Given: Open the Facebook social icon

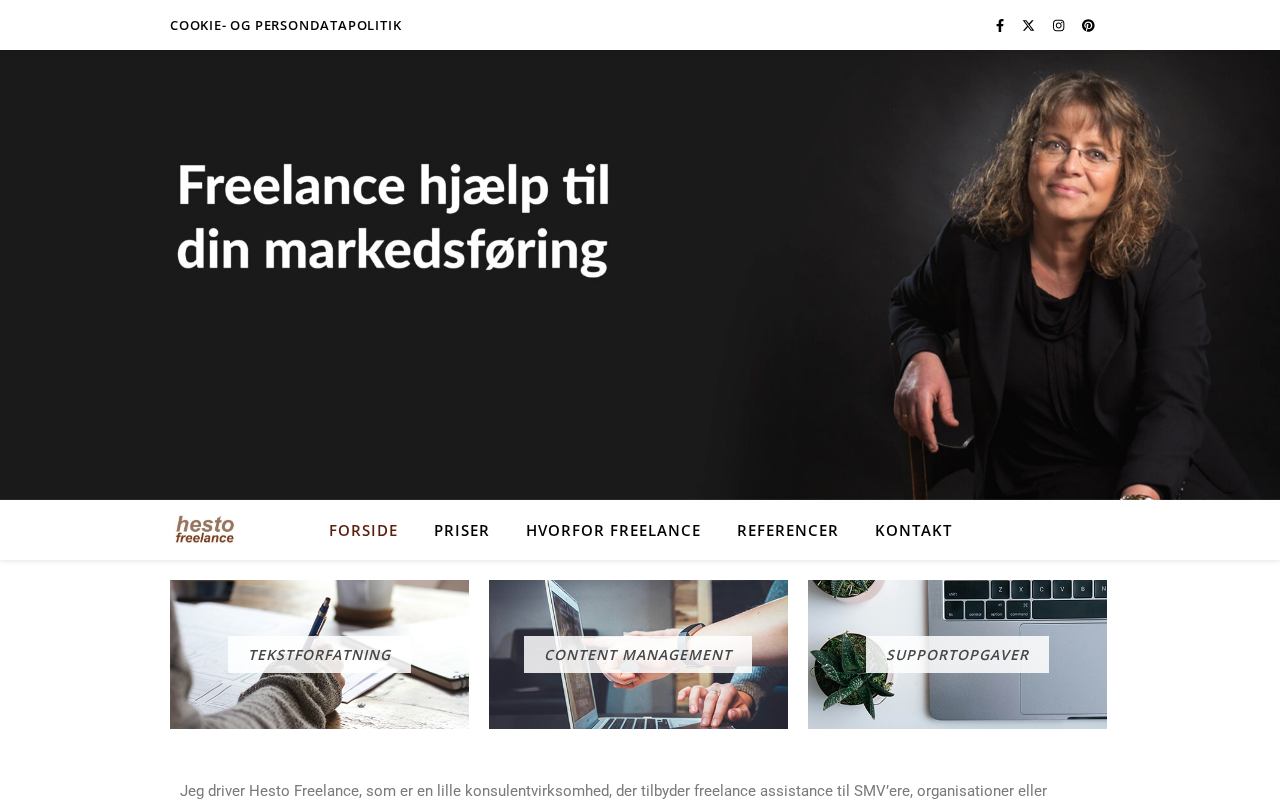Looking at the screenshot, I should (999, 25).
